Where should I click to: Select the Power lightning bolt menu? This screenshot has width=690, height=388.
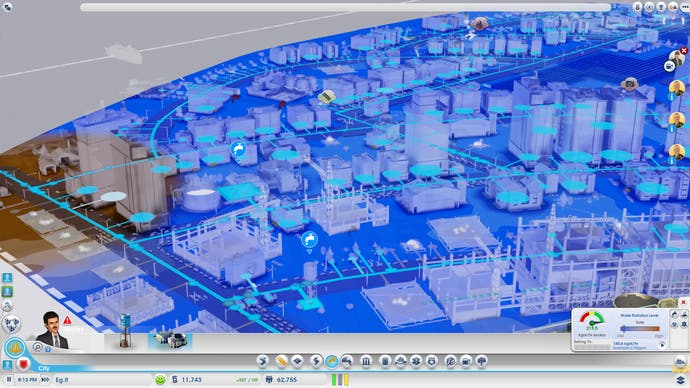[x=315, y=361]
